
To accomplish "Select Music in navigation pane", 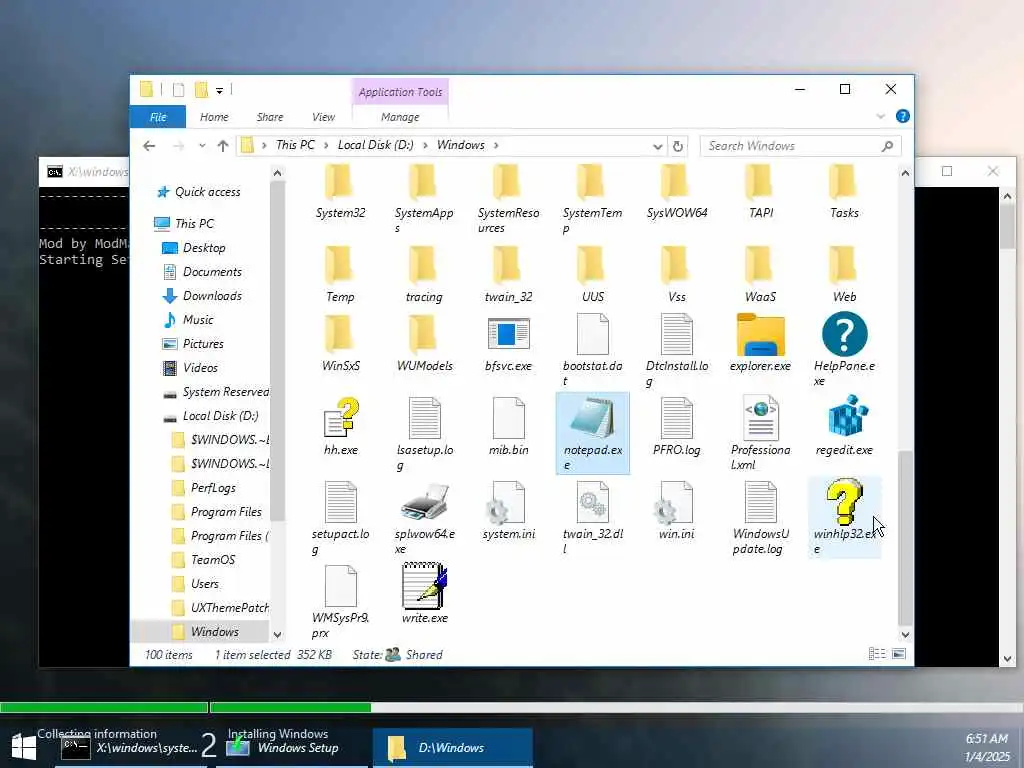I will 198,320.
